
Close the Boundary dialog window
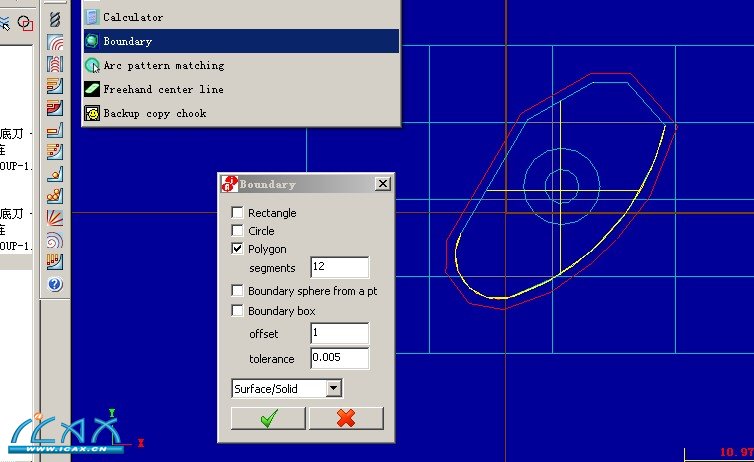coord(383,184)
